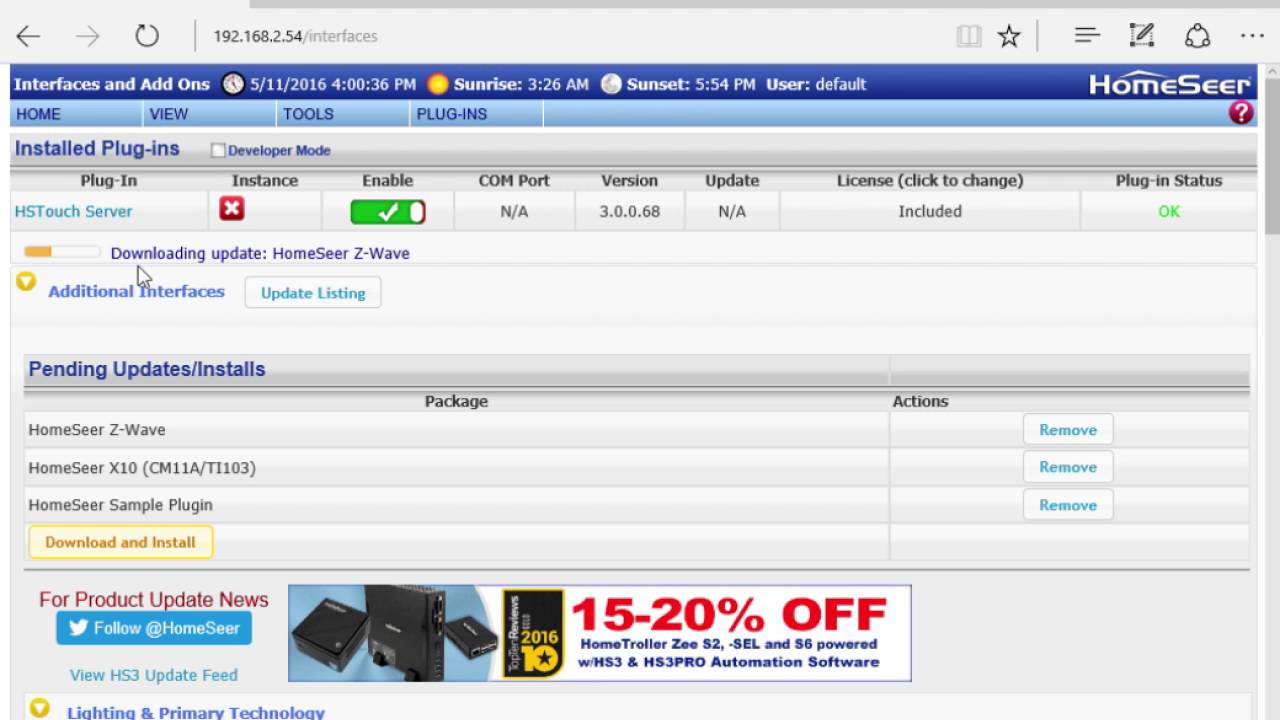The width and height of the screenshot is (1280, 720).
Task: Open the 15-20% OFF HomeTroller banner
Action: (x=600, y=633)
